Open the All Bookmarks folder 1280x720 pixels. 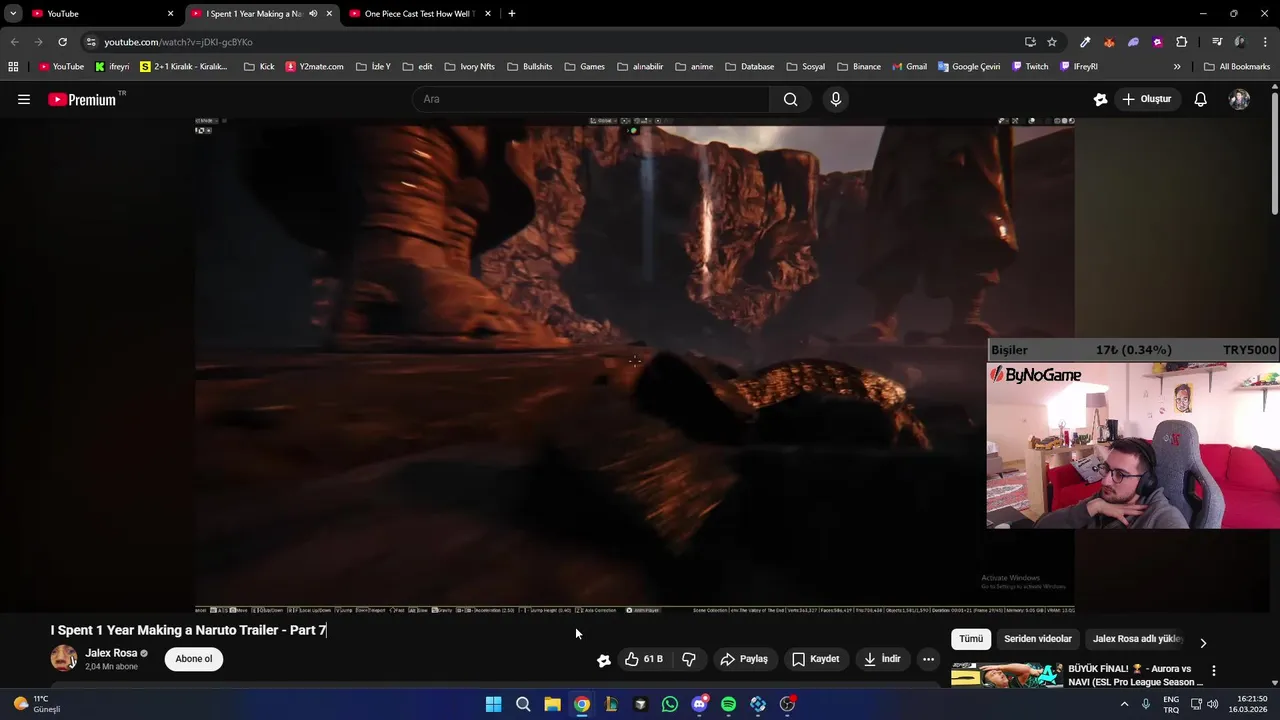(x=1237, y=67)
